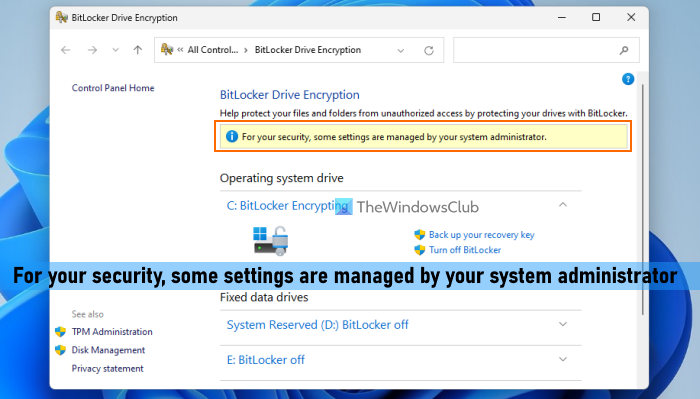700x399 pixels.
Task: Close the BitLocker Drive Encryption window
Action: (x=631, y=17)
